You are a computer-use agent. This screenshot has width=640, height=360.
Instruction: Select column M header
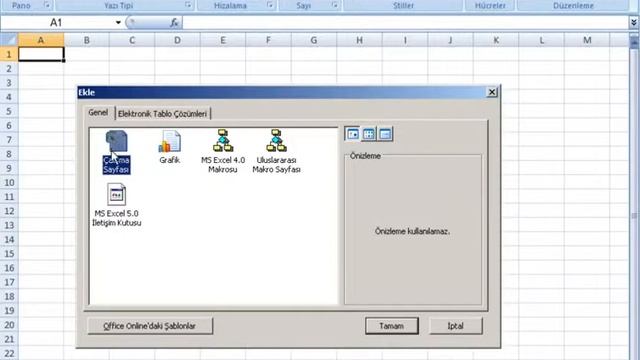click(x=587, y=40)
